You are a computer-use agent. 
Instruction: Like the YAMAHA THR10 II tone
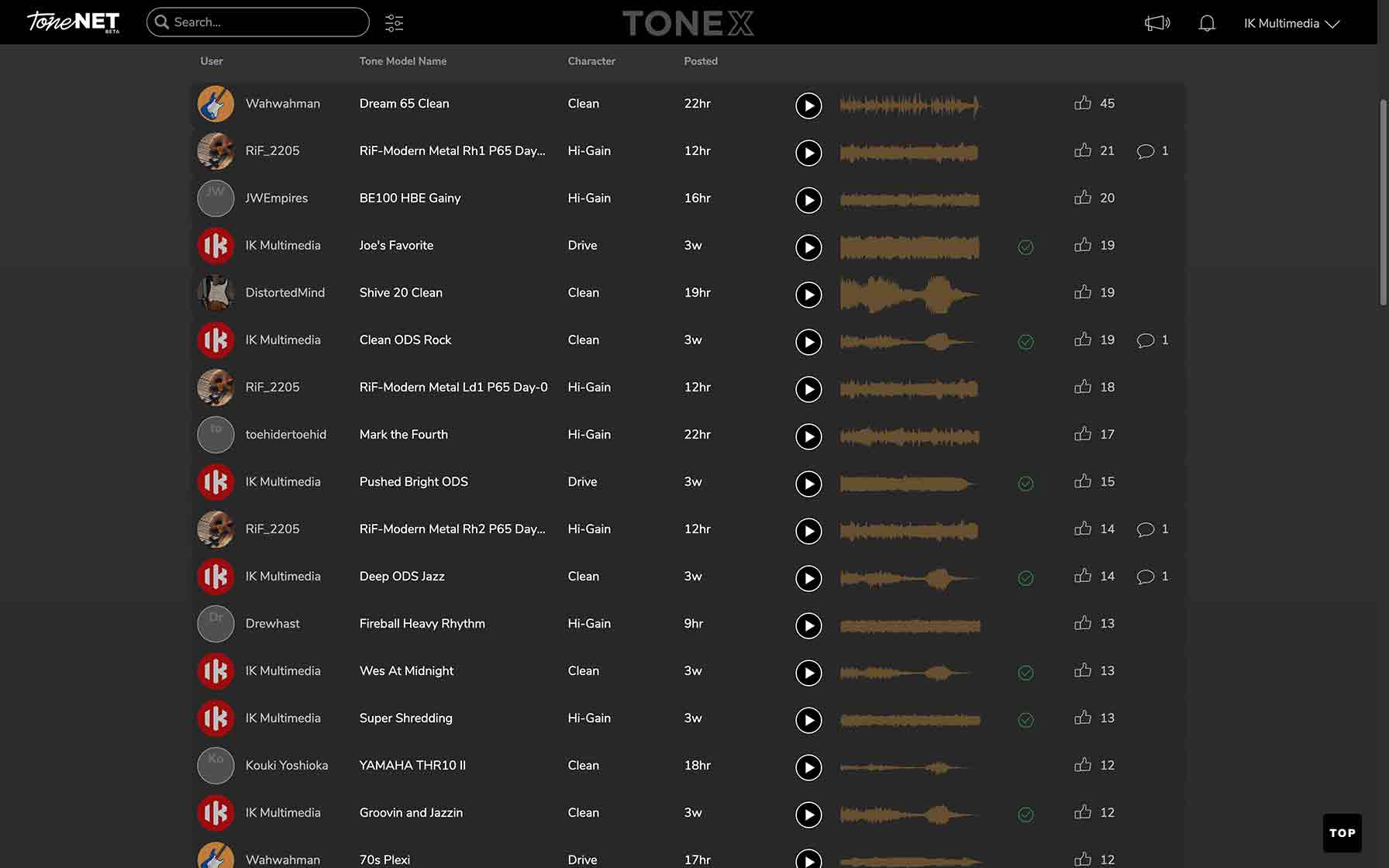(x=1083, y=764)
